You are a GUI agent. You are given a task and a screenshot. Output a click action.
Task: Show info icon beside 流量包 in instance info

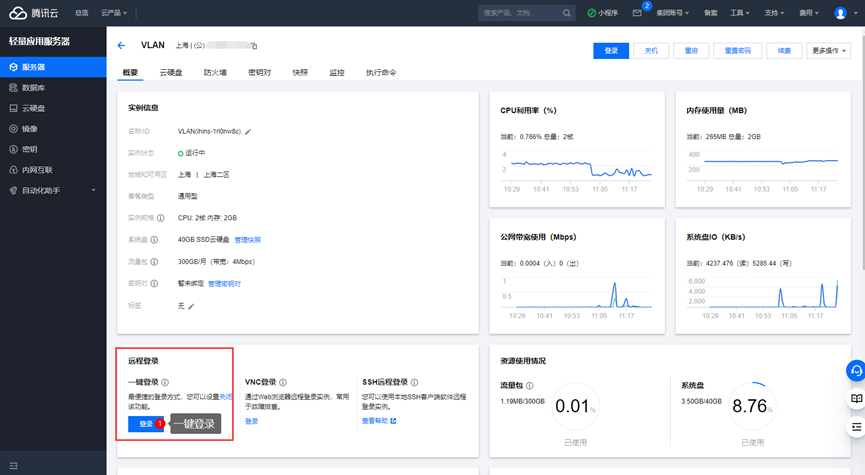tap(154, 262)
